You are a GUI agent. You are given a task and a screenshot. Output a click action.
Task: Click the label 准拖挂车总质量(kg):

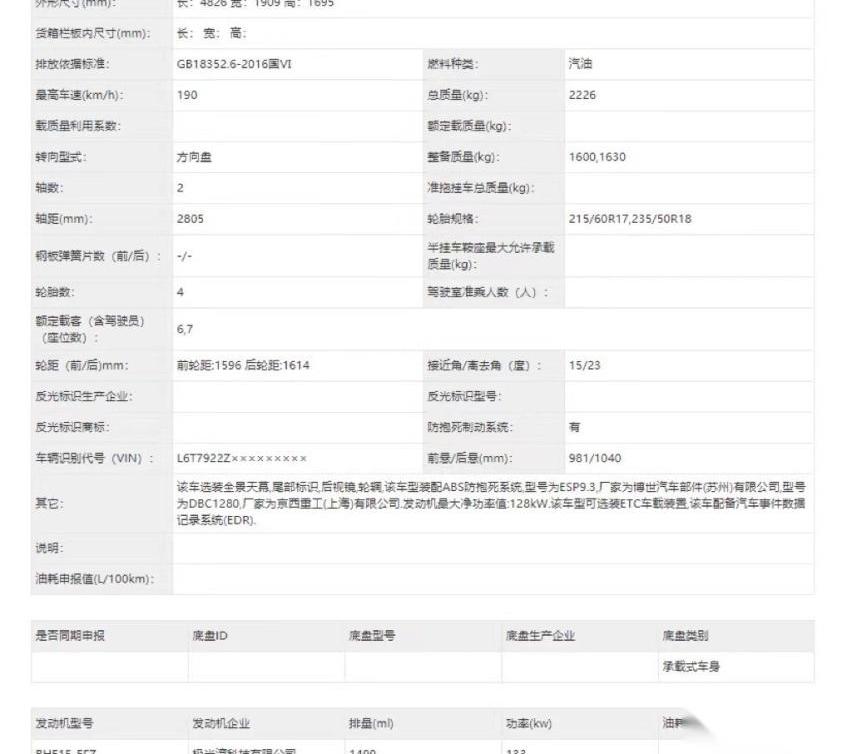point(481,188)
